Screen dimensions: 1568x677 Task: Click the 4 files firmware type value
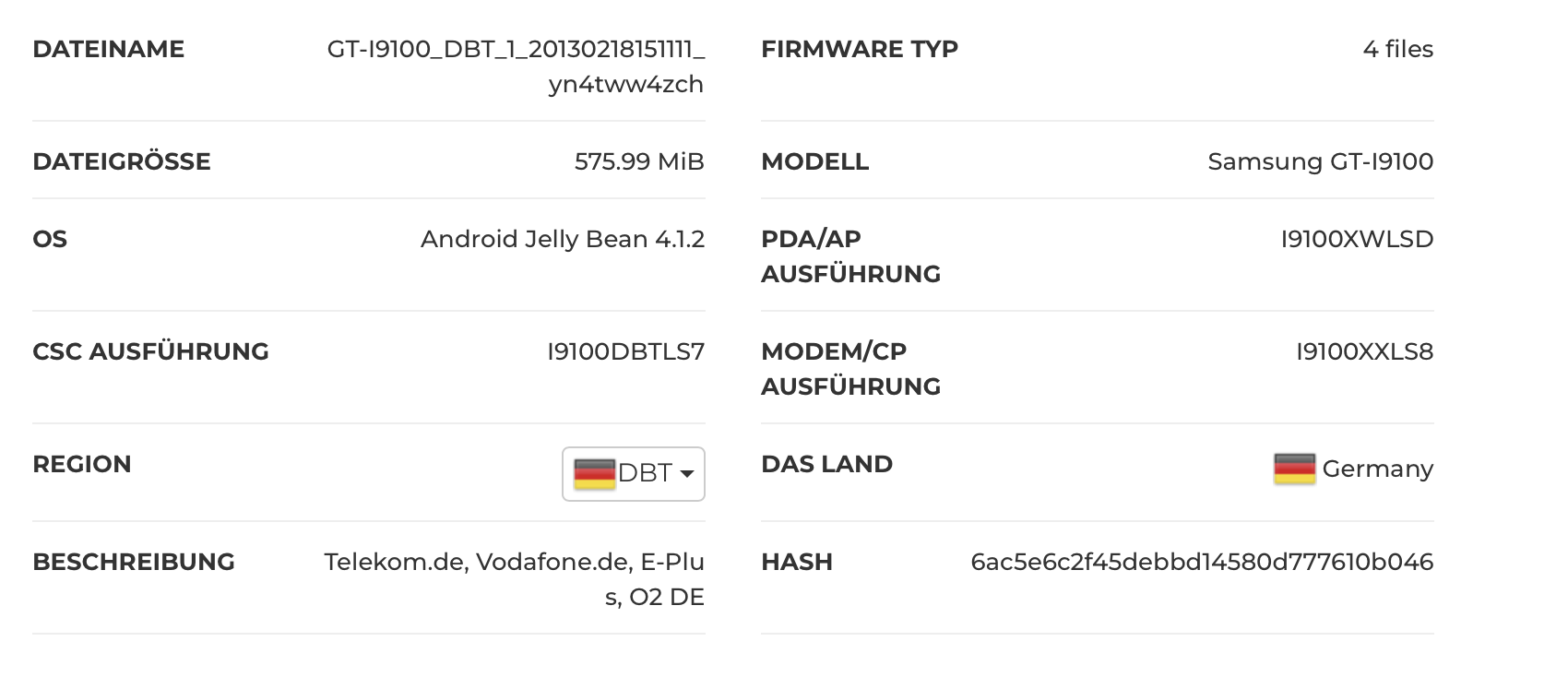pyautogui.click(x=1397, y=49)
